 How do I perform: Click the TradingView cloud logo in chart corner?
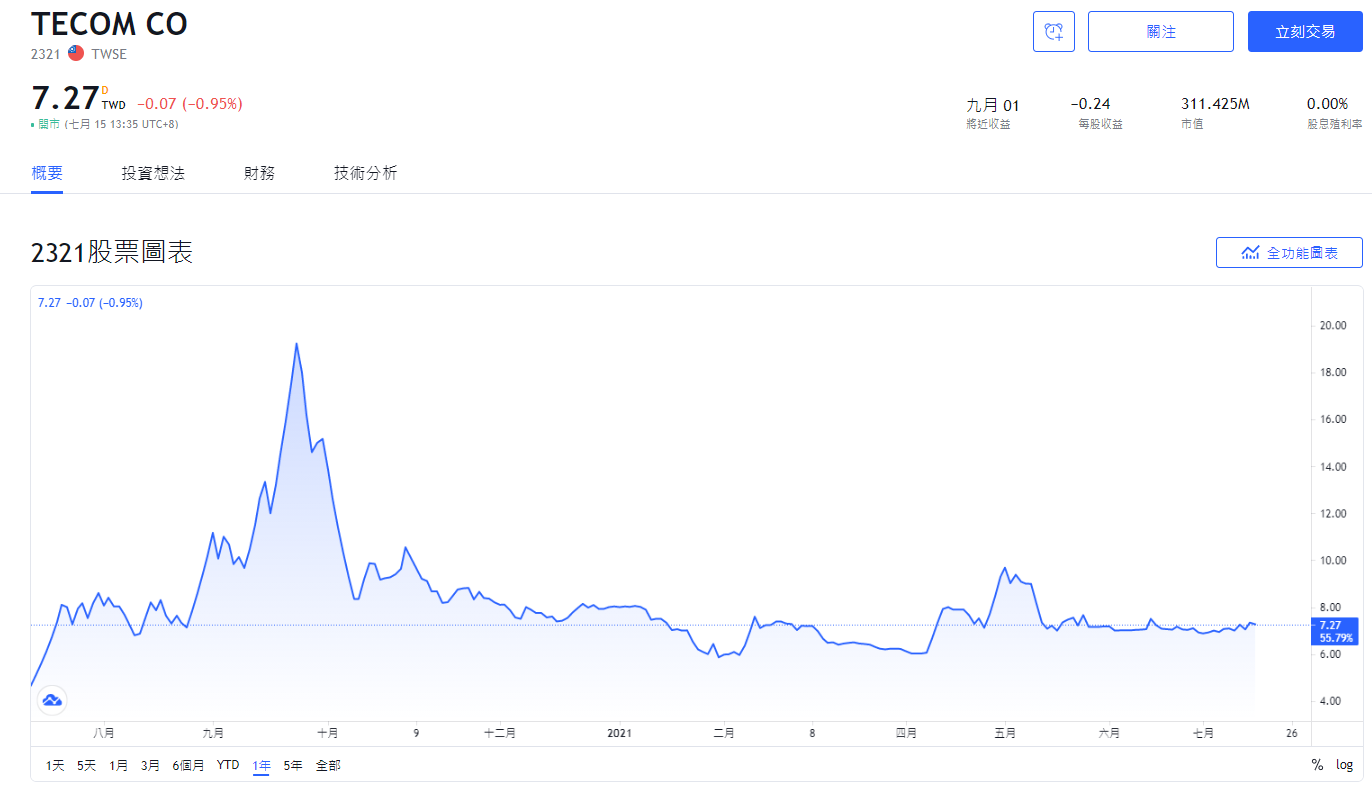tap(51, 700)
